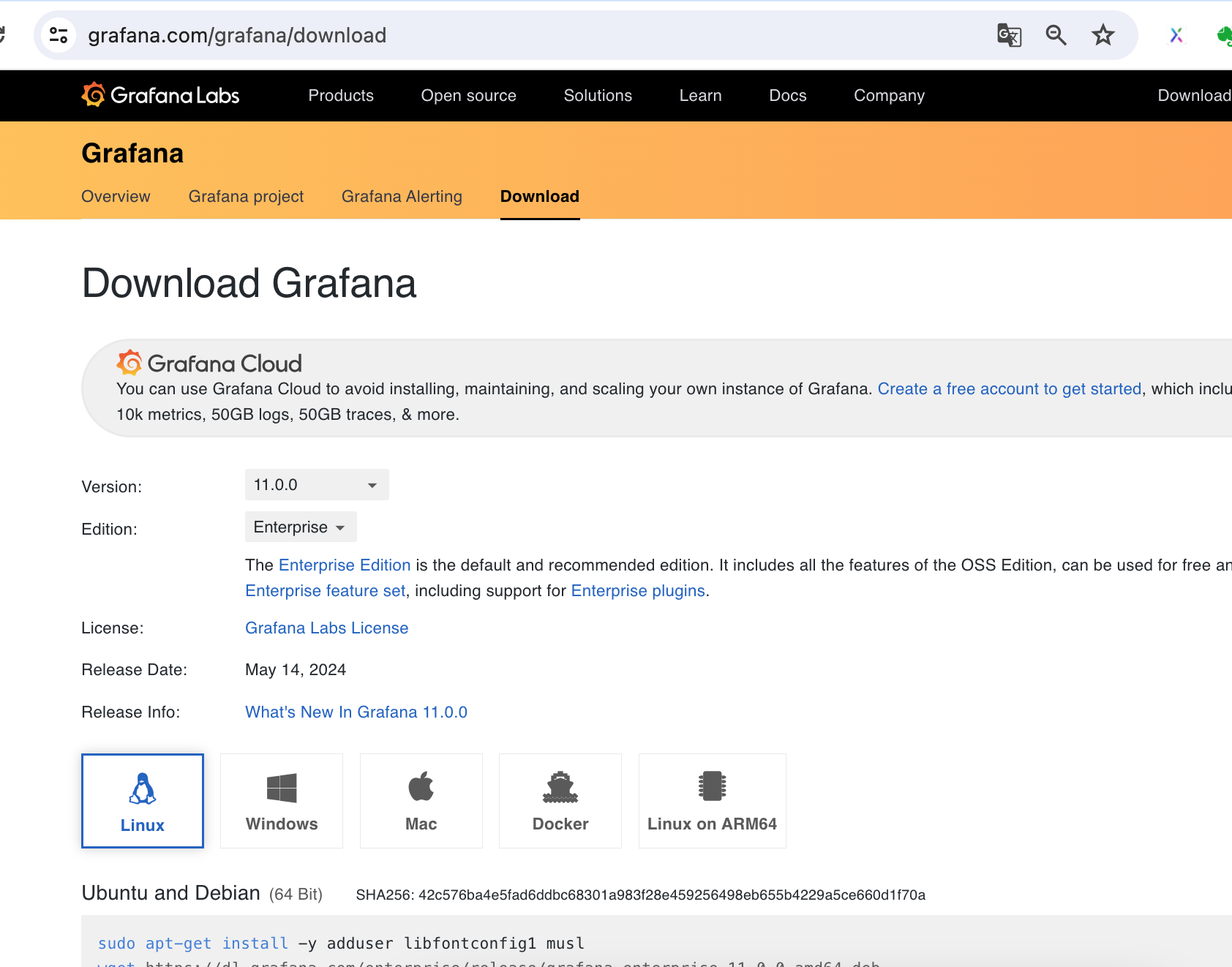Viewport: 1232px width, 967px height.
Task: Click the Ubuntu and Debian heading
Action: pyautogui.click(x=171, y=893)
